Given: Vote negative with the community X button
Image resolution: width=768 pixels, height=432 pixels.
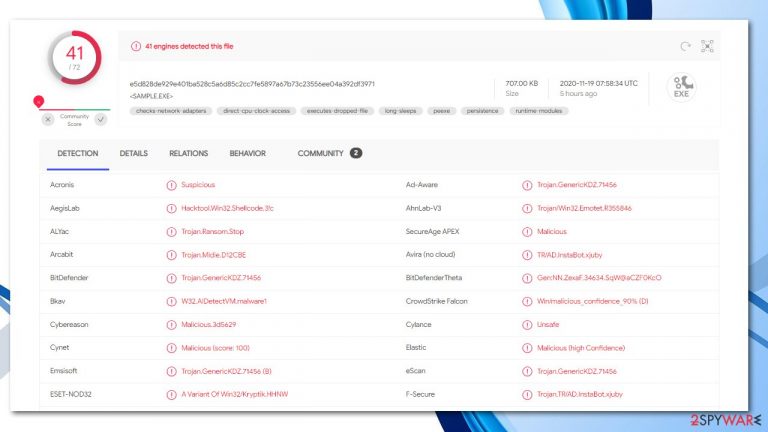Looking at the screenshot, I should coord(48,120).
